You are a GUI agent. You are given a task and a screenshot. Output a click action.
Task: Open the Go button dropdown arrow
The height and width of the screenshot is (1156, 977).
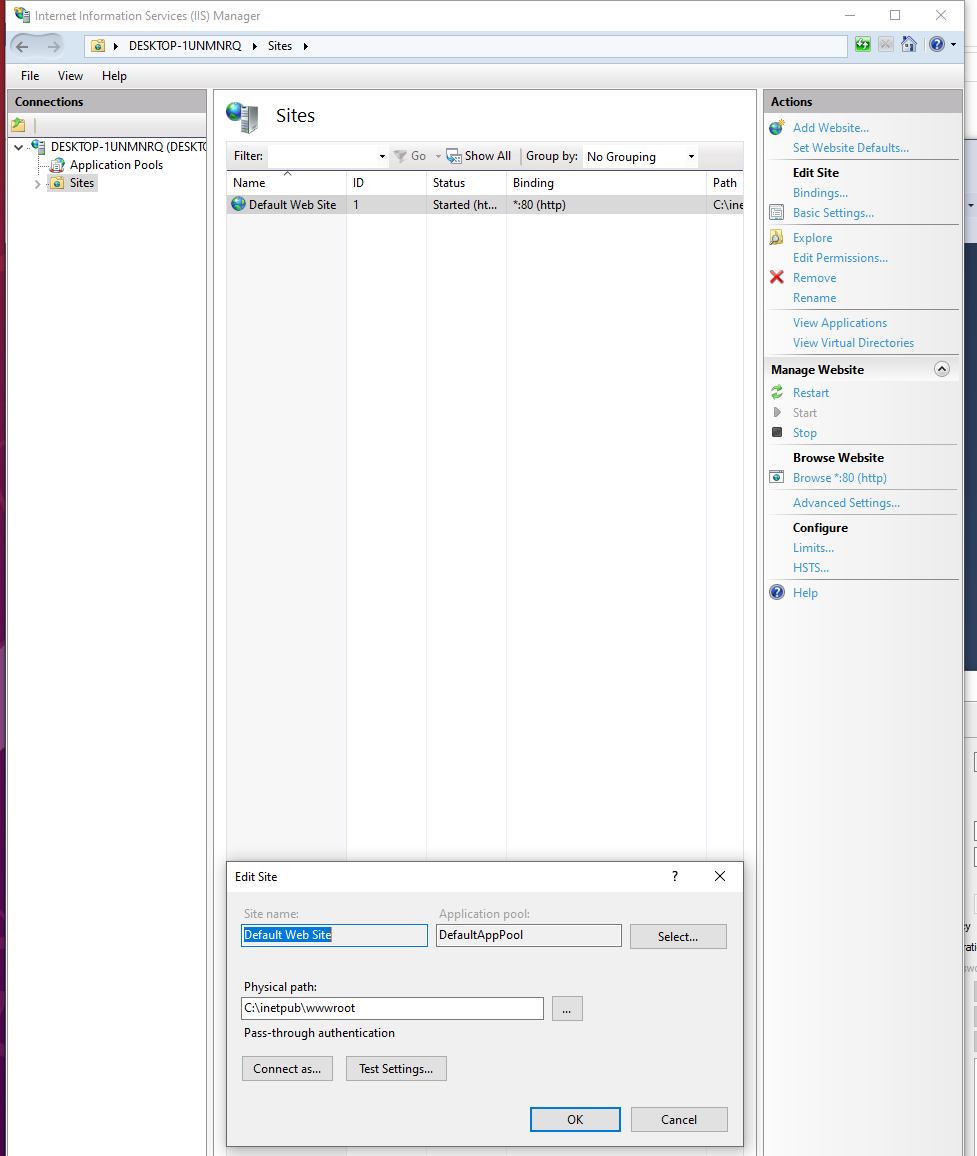click(x=438, y=156)
